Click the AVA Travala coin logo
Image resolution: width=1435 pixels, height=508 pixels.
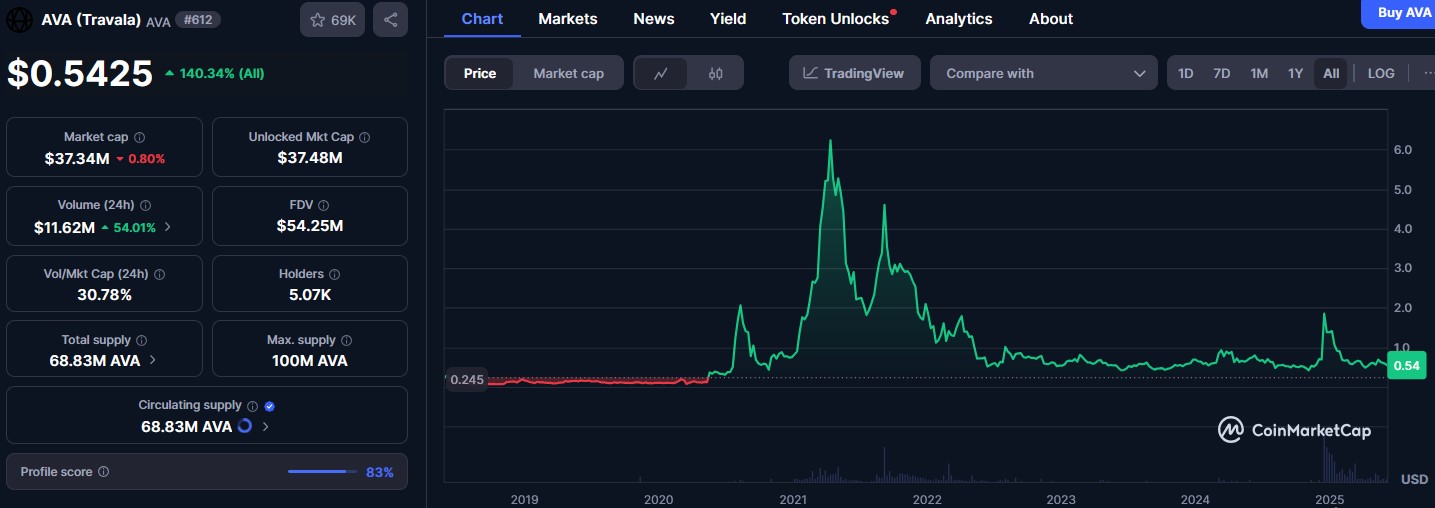(20, 19)
